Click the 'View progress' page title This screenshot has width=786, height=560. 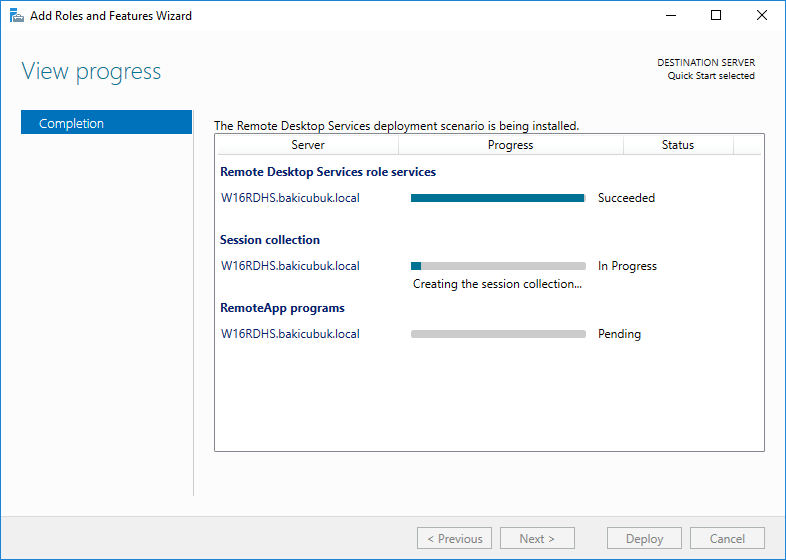coord(91,71)
